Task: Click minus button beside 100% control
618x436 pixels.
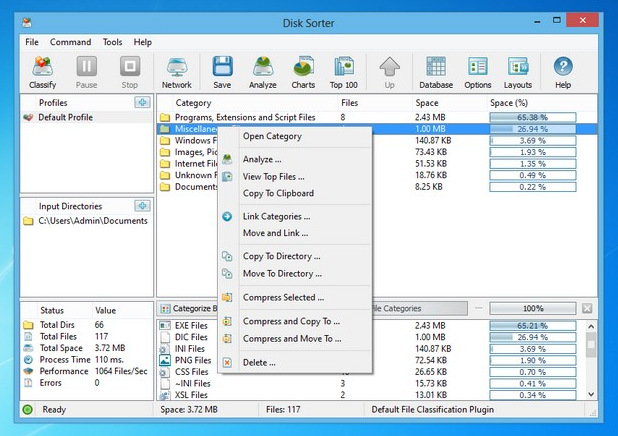Action: (478, 308)
